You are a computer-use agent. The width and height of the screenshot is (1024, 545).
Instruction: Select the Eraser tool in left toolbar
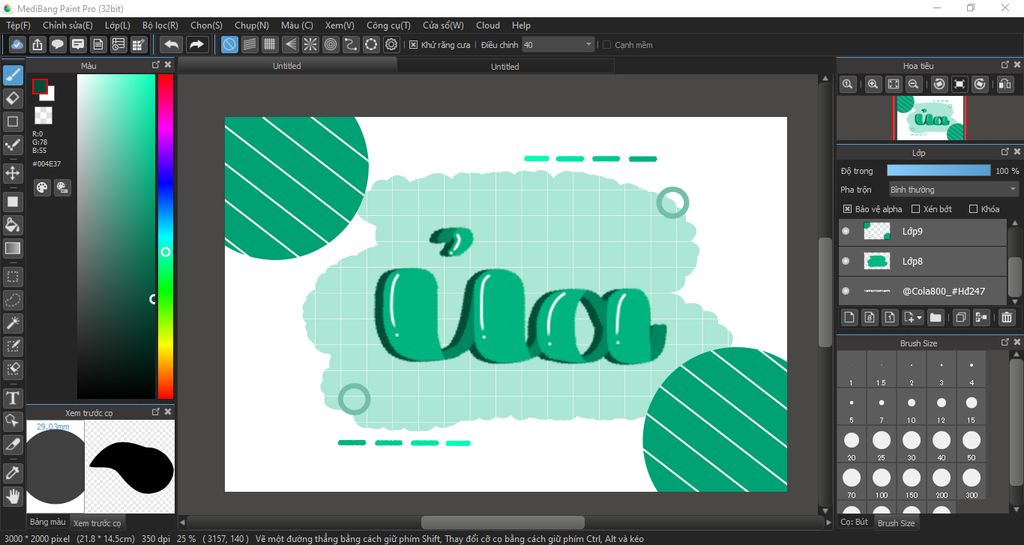[x=13, y=98]
